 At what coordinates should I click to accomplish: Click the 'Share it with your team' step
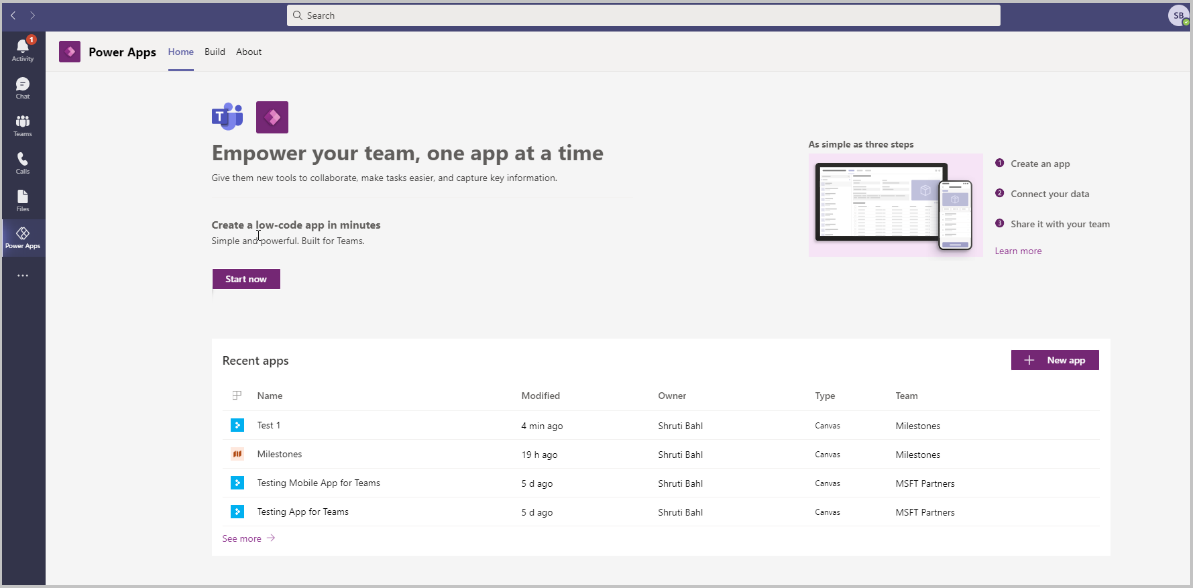pos(1060,224)
